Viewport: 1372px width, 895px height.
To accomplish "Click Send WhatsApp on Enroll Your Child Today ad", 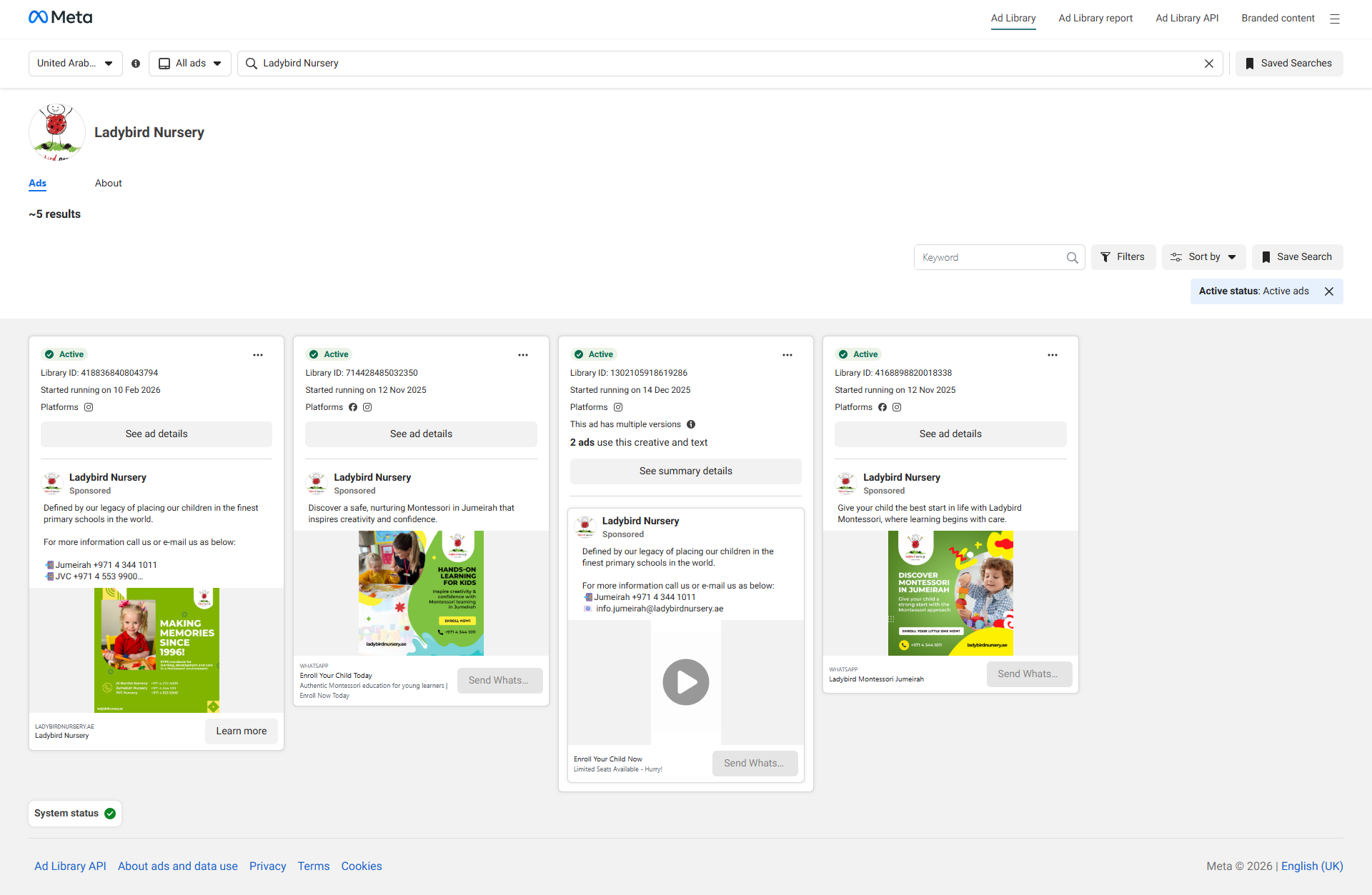I will (500, 681).
